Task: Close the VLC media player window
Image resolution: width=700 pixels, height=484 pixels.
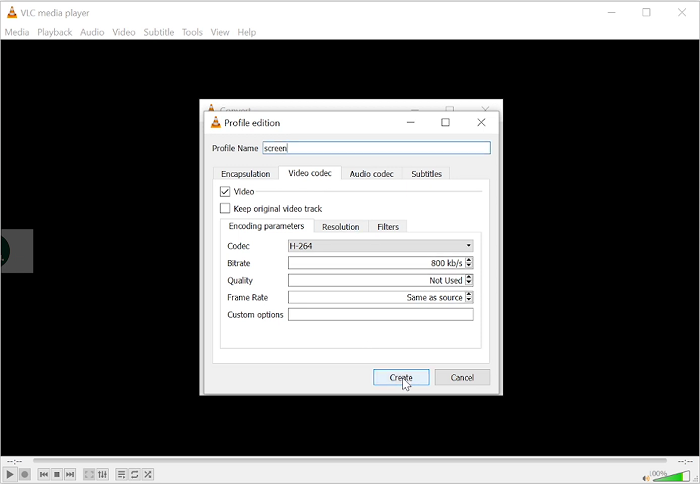Action: tap(682, 13)
